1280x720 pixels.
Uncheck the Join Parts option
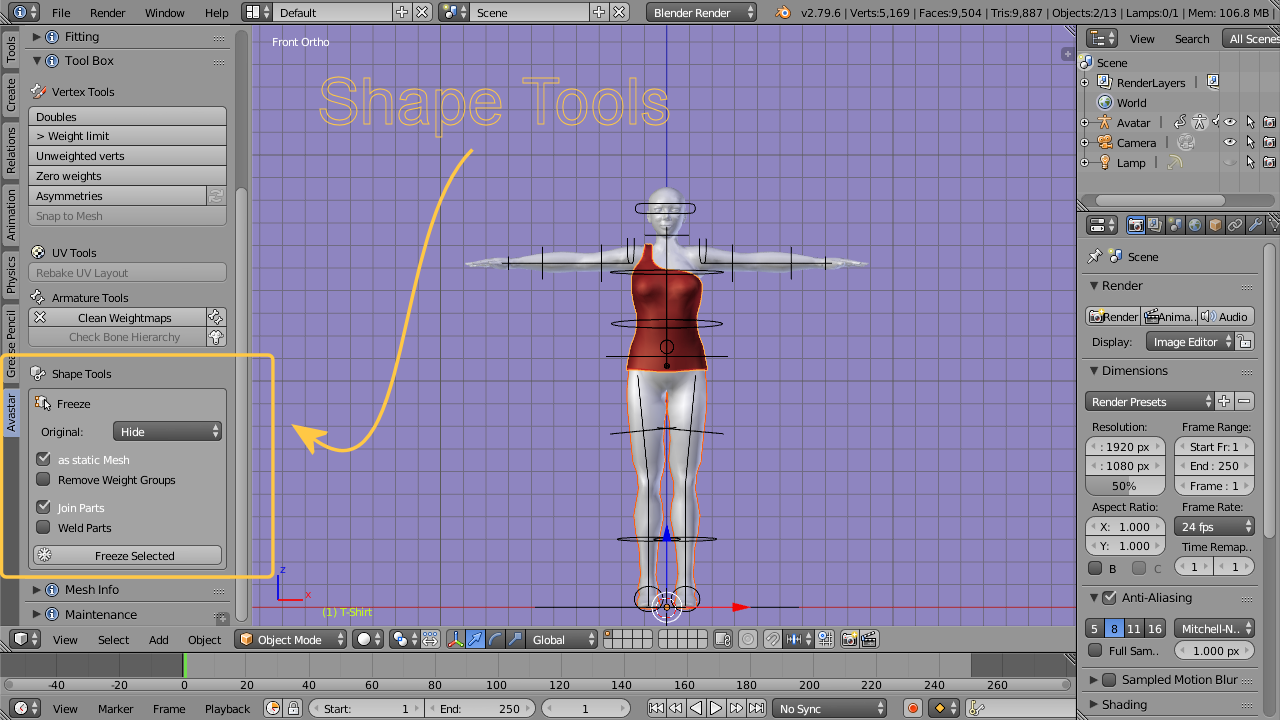coord(43,508)
